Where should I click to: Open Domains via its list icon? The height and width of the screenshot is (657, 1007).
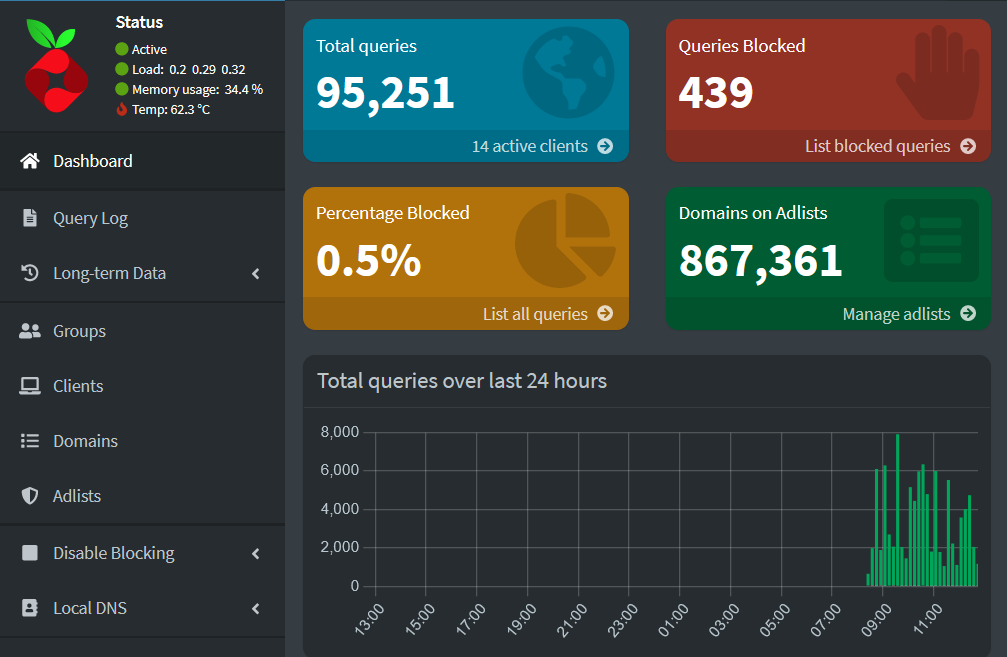point(28,440)
